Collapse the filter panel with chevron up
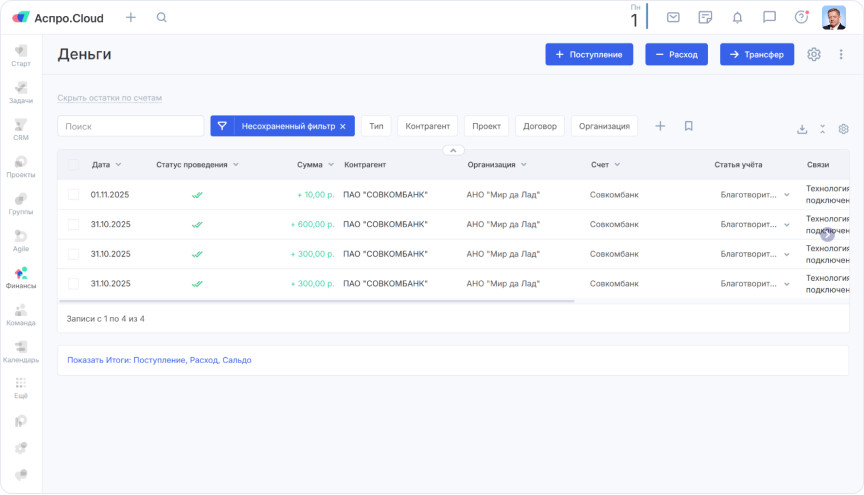Viewport: 864px width, 495px height. (x=452, y=150)
